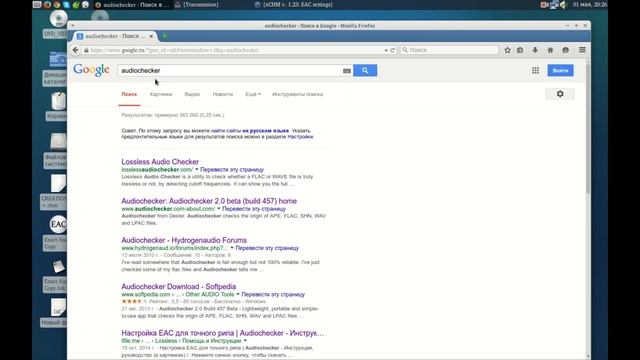Screen dimensions: 640x360
Task: Expand the address bar history dropdown arrow
Action: click(x=386, y=50)
